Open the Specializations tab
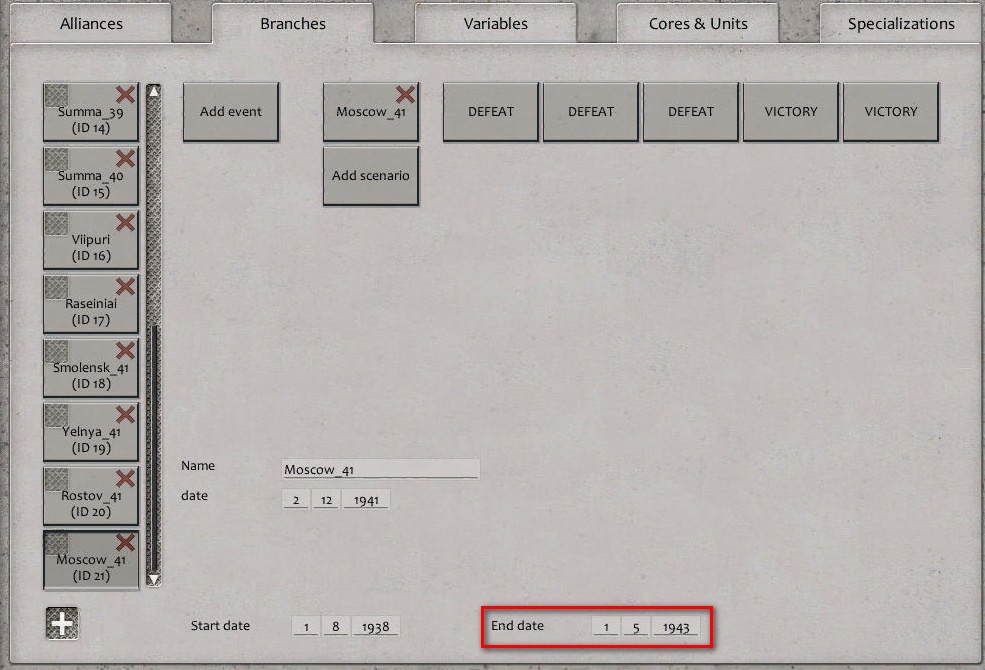 click(x=901, y=24)
